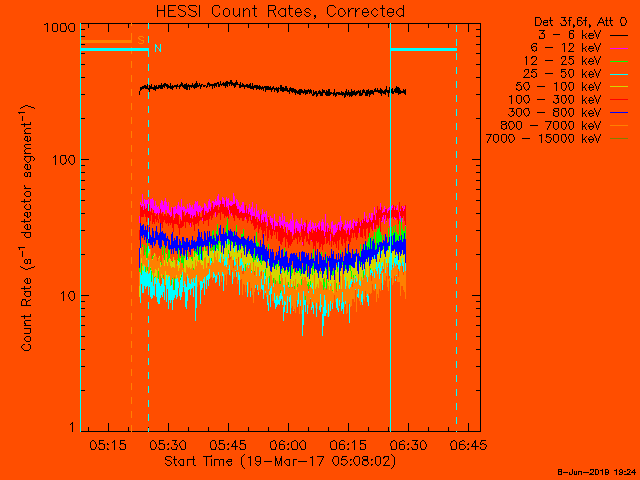Select the '7000 - 15000 keV' legend label

(x=543, y=138)
